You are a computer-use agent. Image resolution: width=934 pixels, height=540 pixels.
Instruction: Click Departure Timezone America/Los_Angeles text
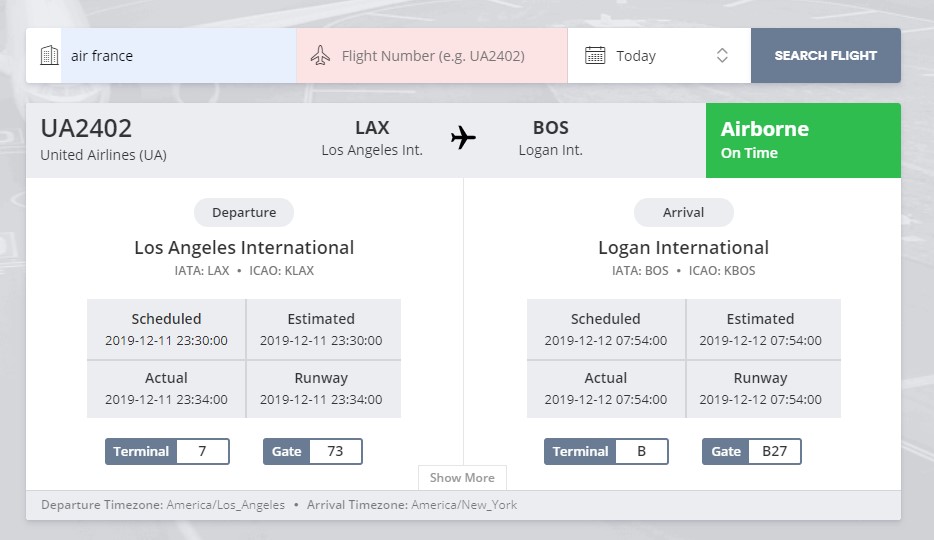(x=163, y=505)
